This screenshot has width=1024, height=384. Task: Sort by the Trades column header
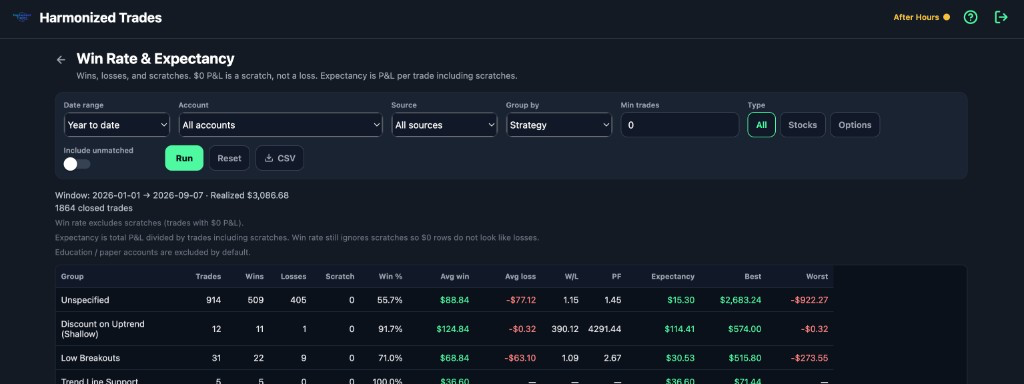coord(208,276)
